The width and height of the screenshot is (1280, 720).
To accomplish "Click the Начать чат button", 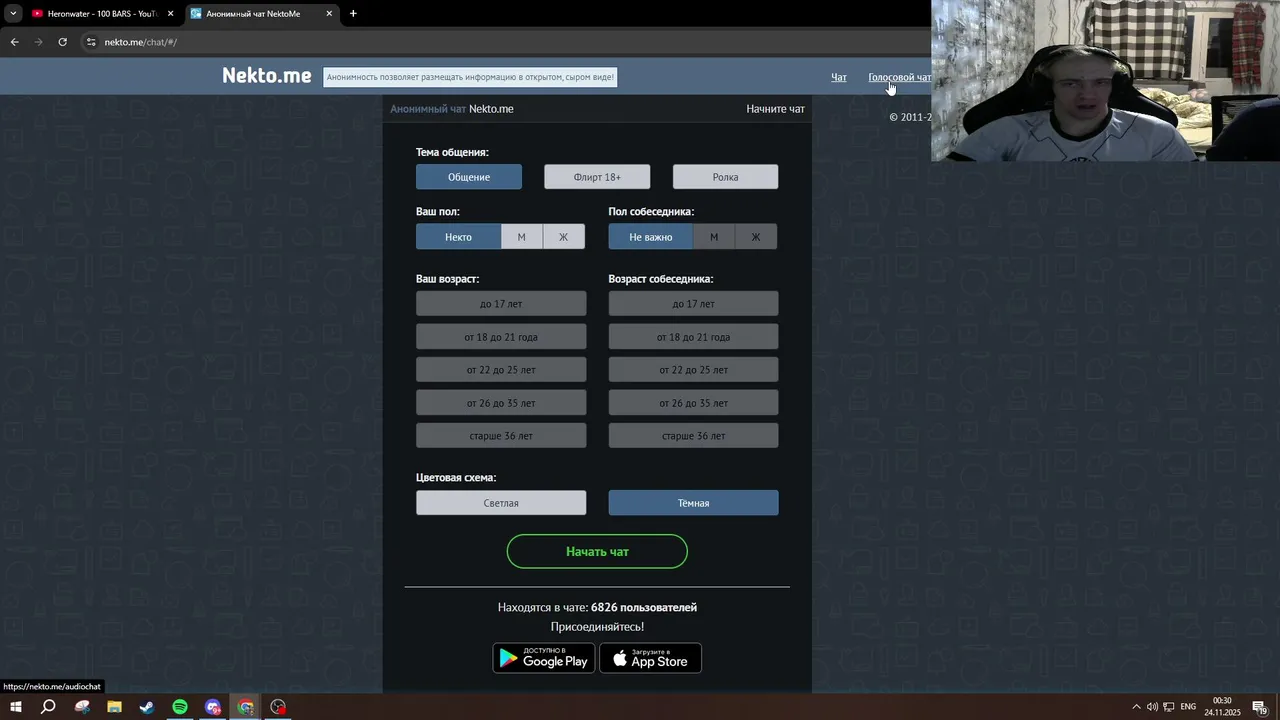I will tap(597, 551).
